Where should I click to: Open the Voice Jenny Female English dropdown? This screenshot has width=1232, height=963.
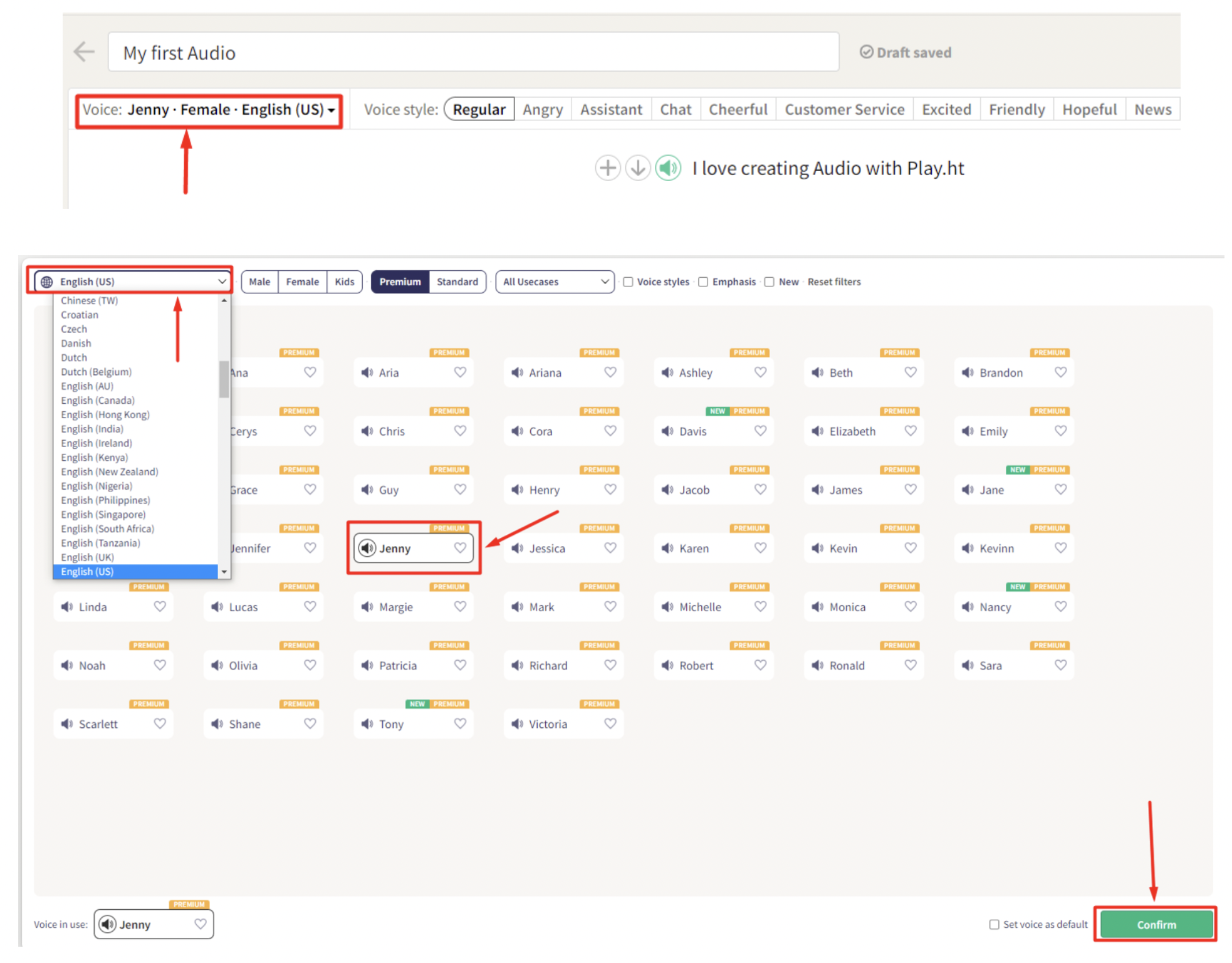point(209,110)
